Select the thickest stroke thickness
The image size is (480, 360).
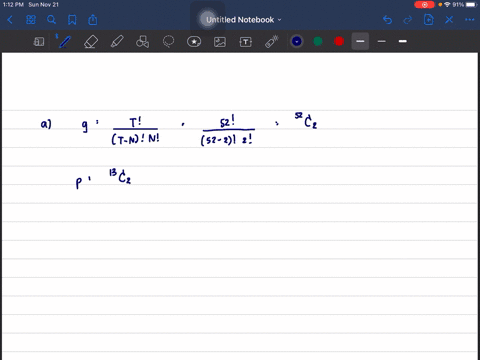[403, 41]
